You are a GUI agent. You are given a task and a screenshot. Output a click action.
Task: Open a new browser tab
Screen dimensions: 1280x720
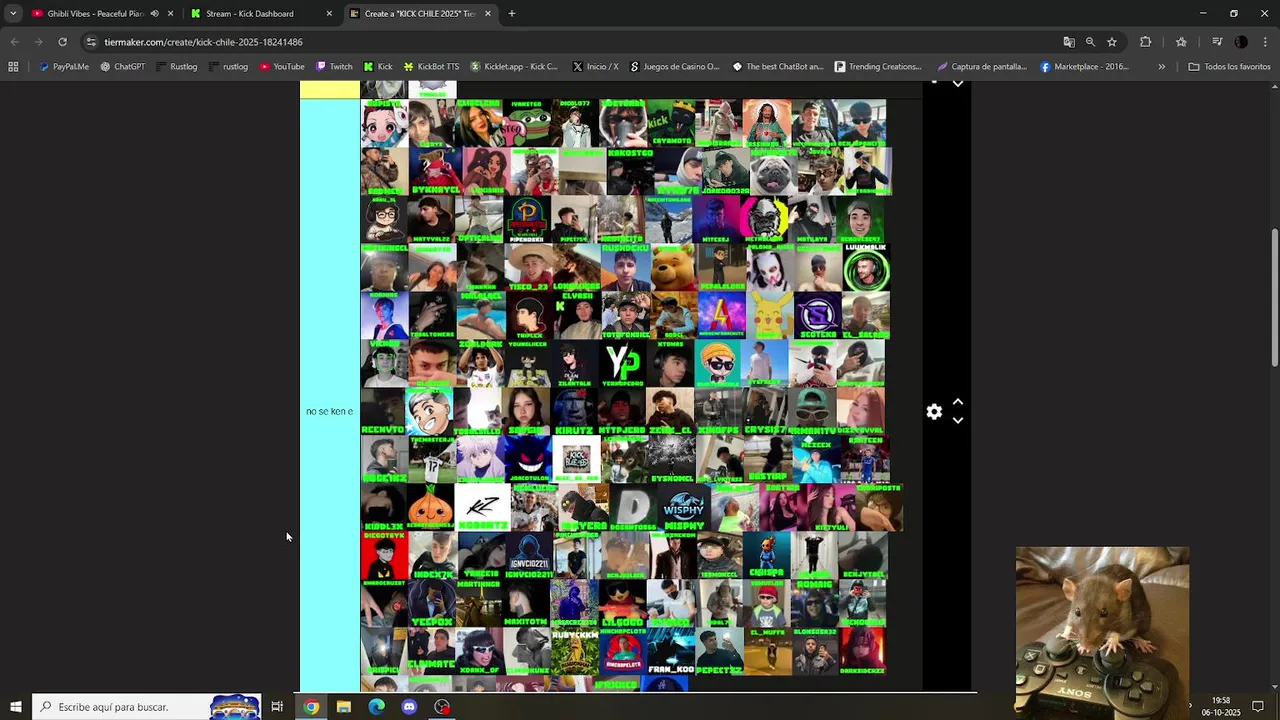point(512,14)
